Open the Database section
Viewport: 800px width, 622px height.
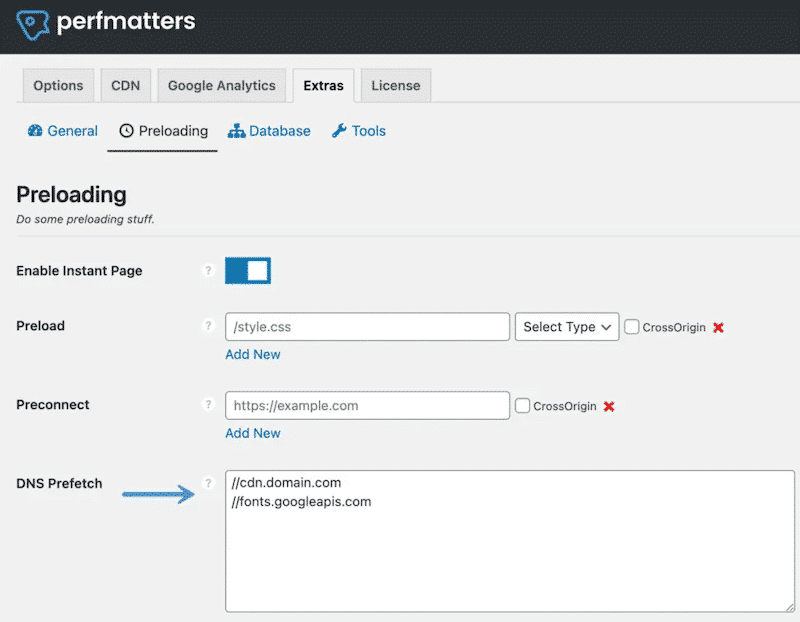click(269, 131)
